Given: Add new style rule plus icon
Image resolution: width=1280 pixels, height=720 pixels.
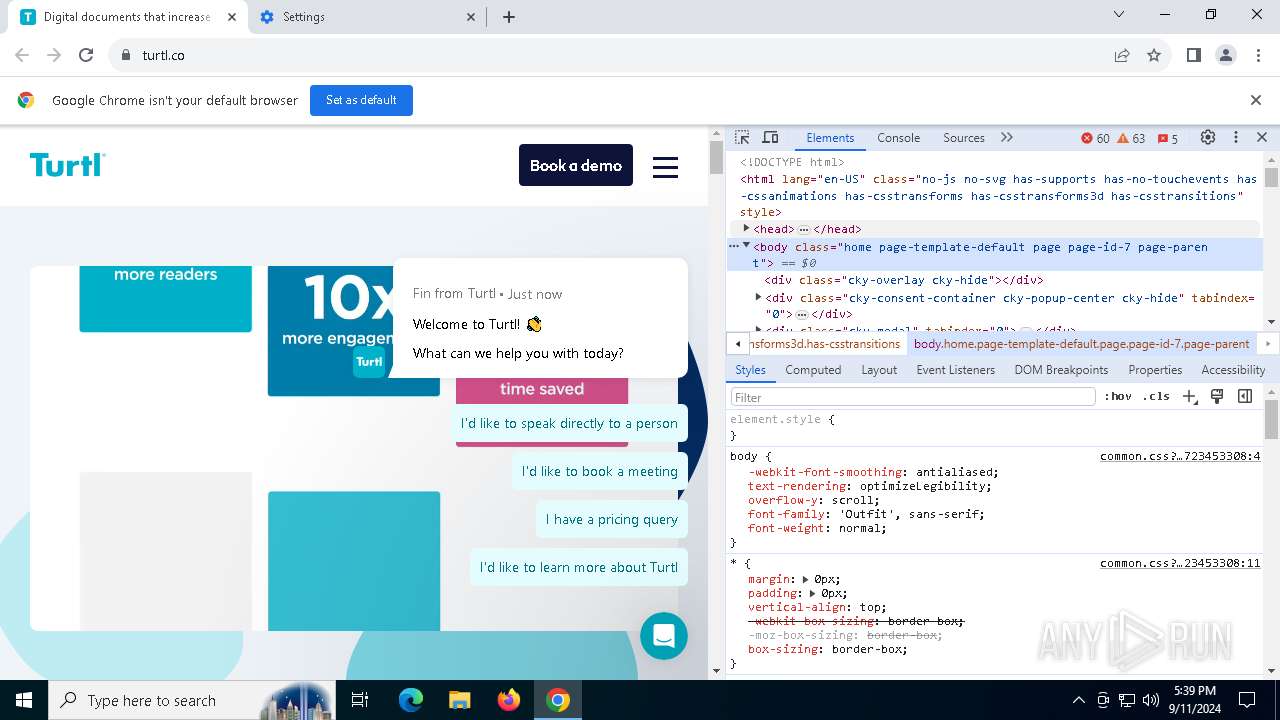Looking at the screenshot, I should tap(1190, 397).
